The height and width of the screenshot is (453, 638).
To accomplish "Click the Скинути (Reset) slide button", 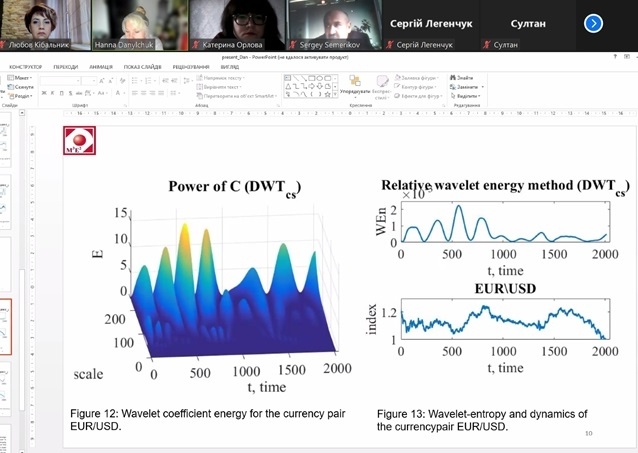I will click(23, 87).
